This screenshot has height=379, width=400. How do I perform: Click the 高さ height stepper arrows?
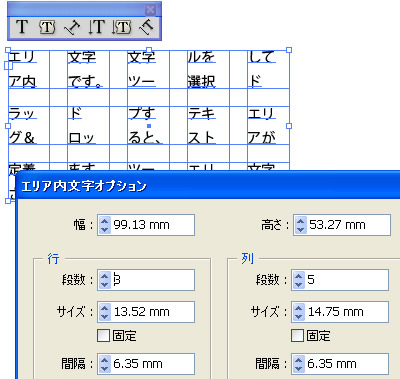[301, 225]
